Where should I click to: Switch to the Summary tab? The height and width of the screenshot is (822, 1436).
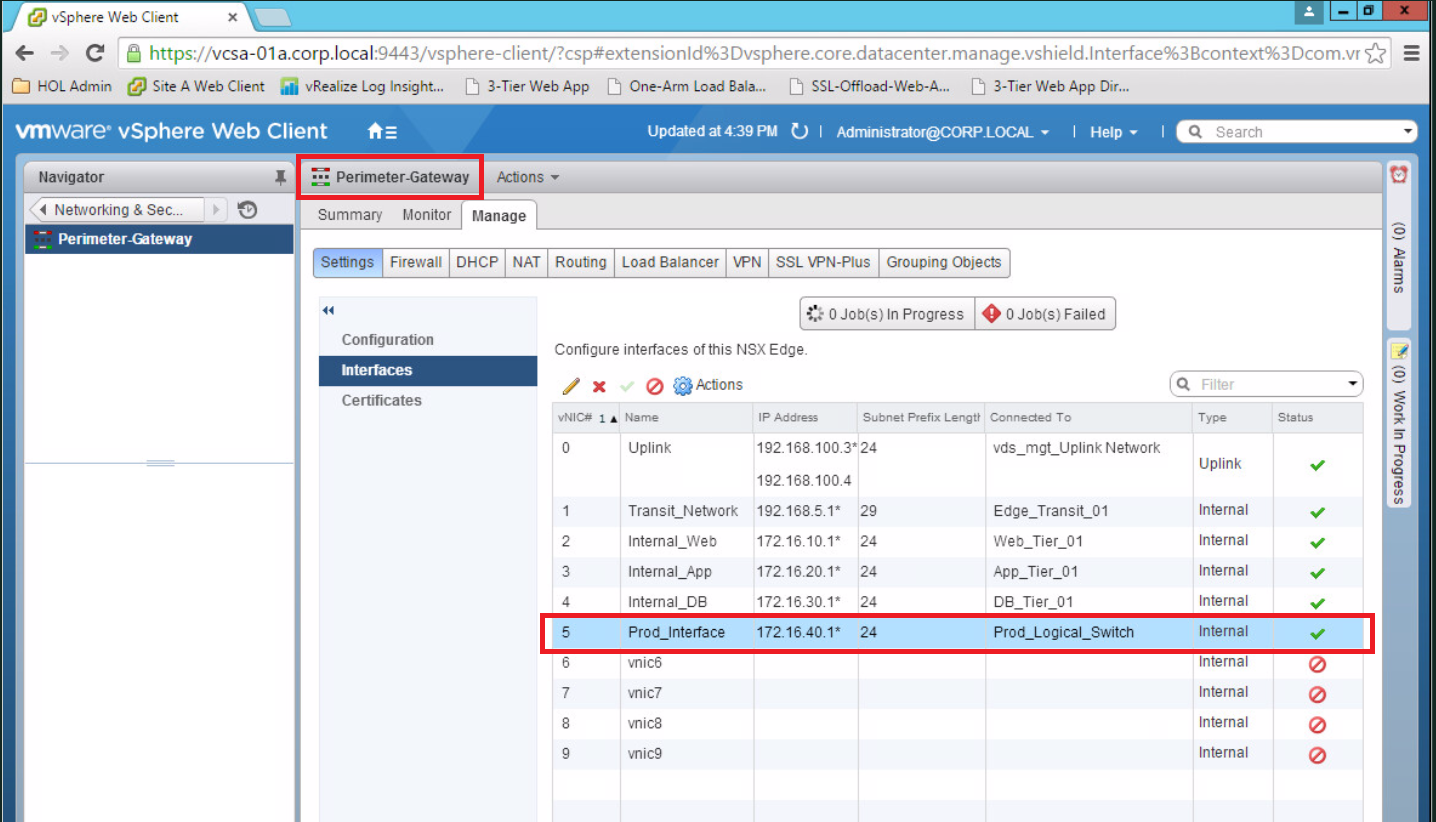(x=350, y=215)
